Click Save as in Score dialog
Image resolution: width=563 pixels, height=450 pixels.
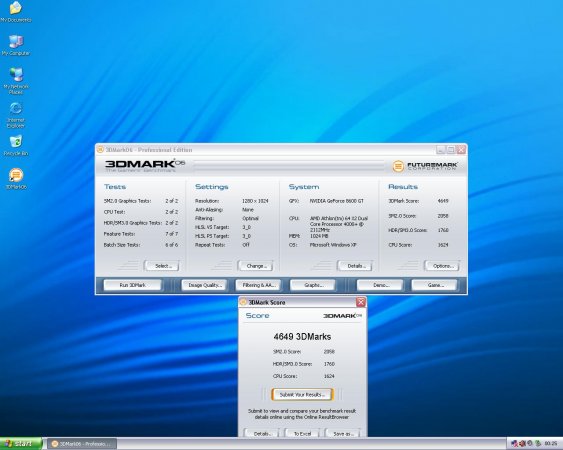click(343, 433)
